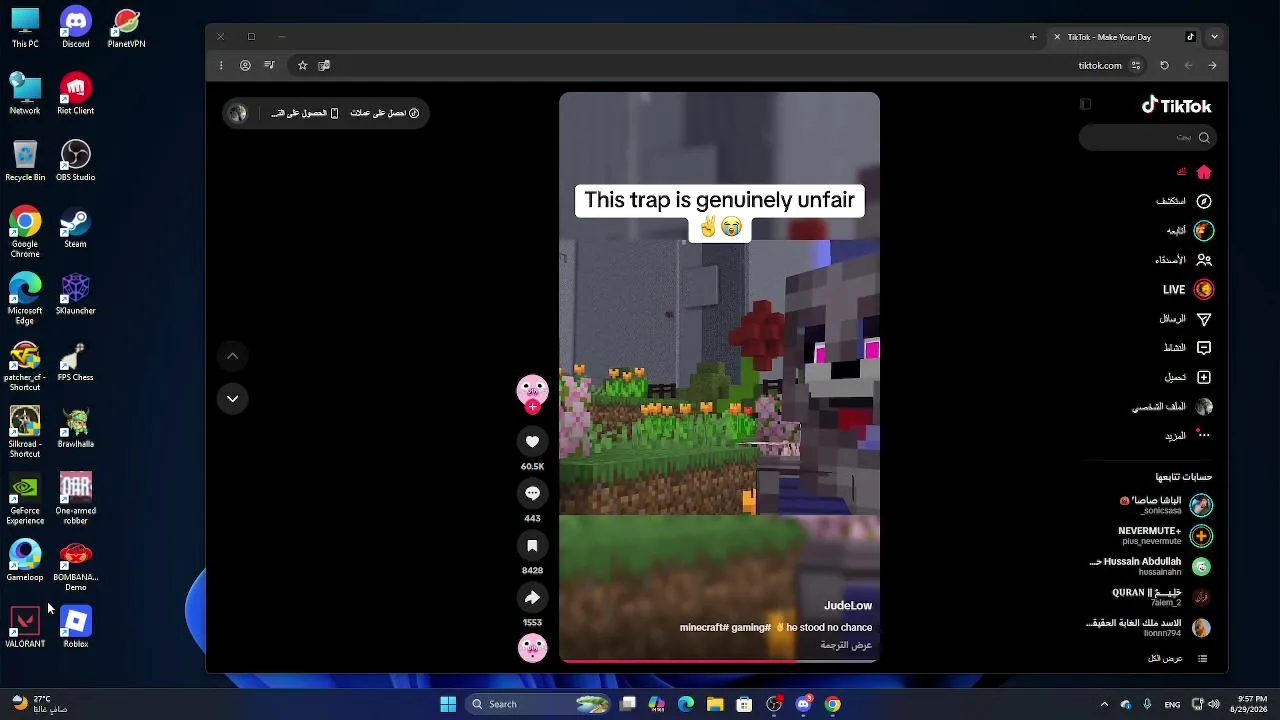Seek on the red video progress bar

[x=719, y=661]
